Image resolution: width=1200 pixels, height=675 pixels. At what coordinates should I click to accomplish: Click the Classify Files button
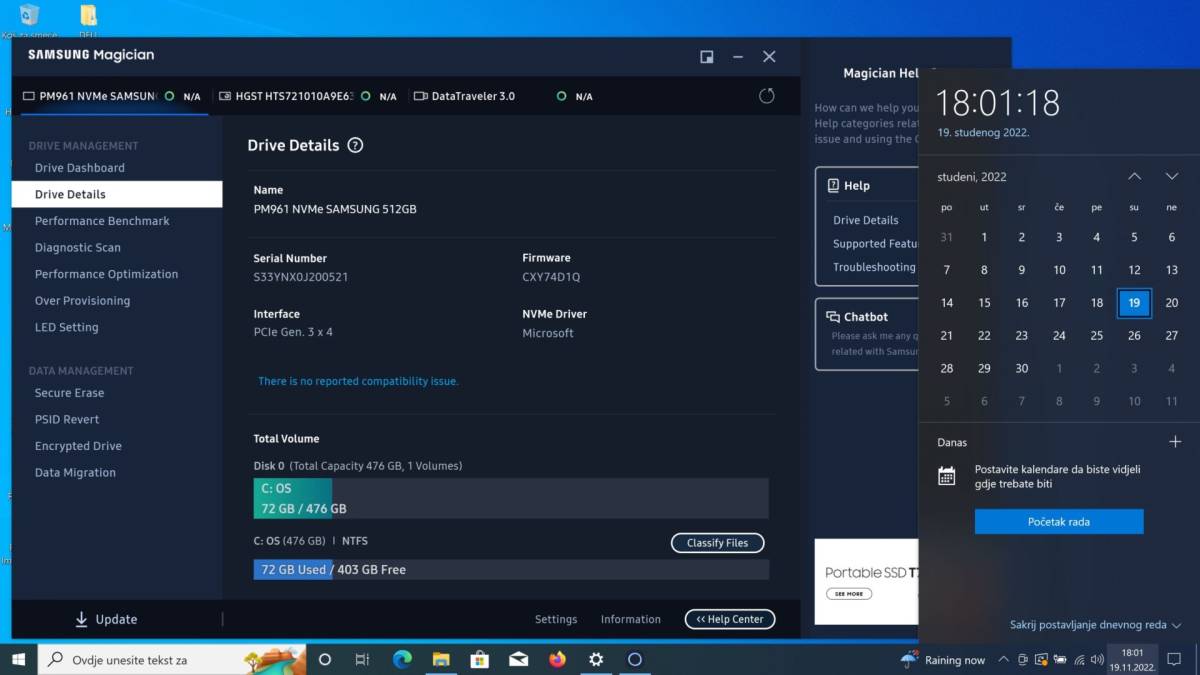coord(717,543)
